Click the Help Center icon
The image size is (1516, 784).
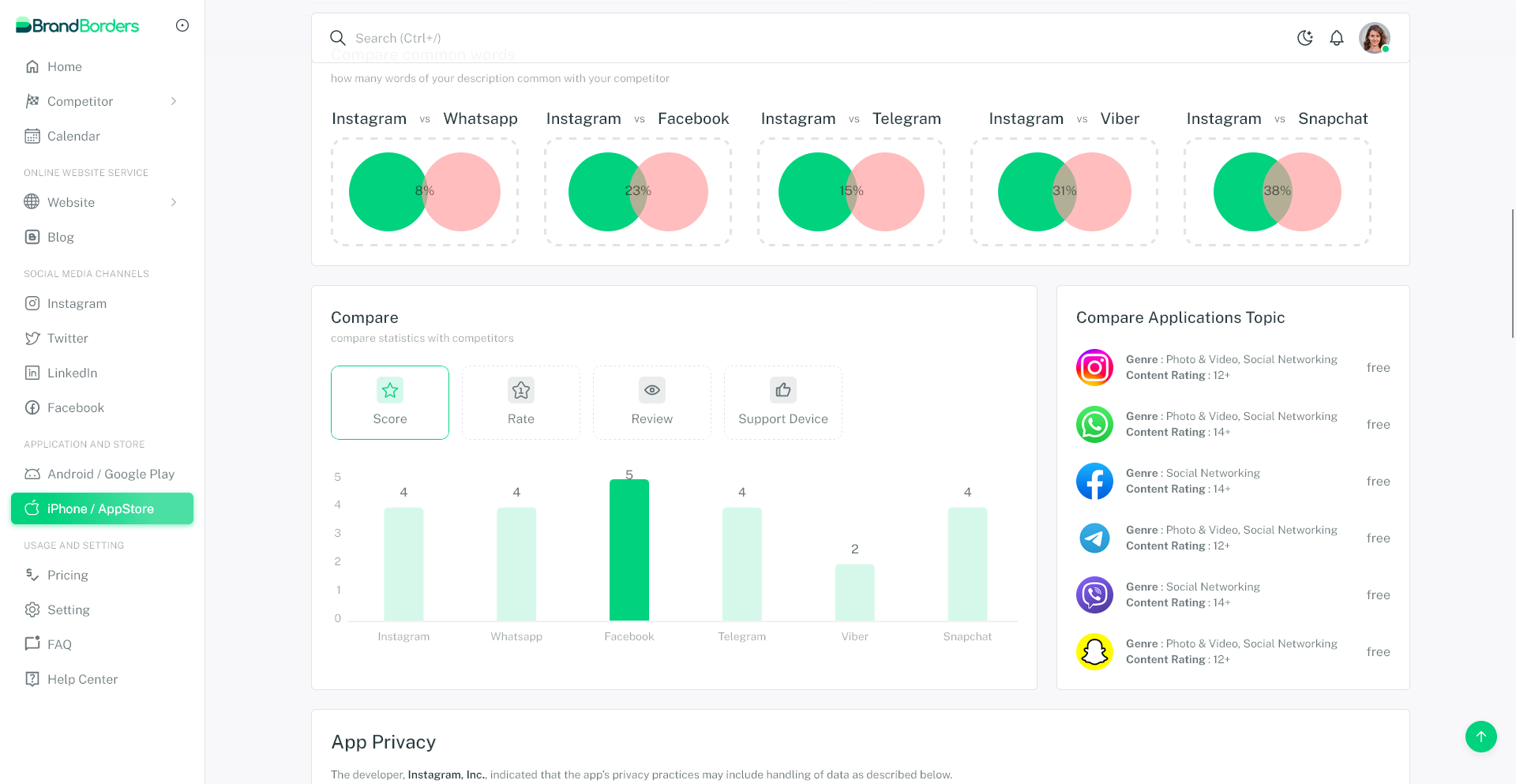[x=32, y=679]
